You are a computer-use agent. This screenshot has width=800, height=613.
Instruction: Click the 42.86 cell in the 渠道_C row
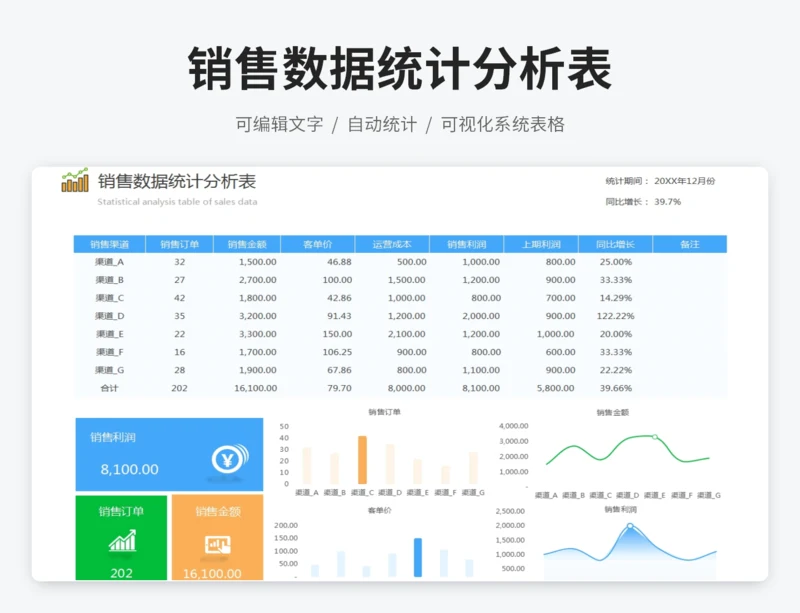coord(339,298)
